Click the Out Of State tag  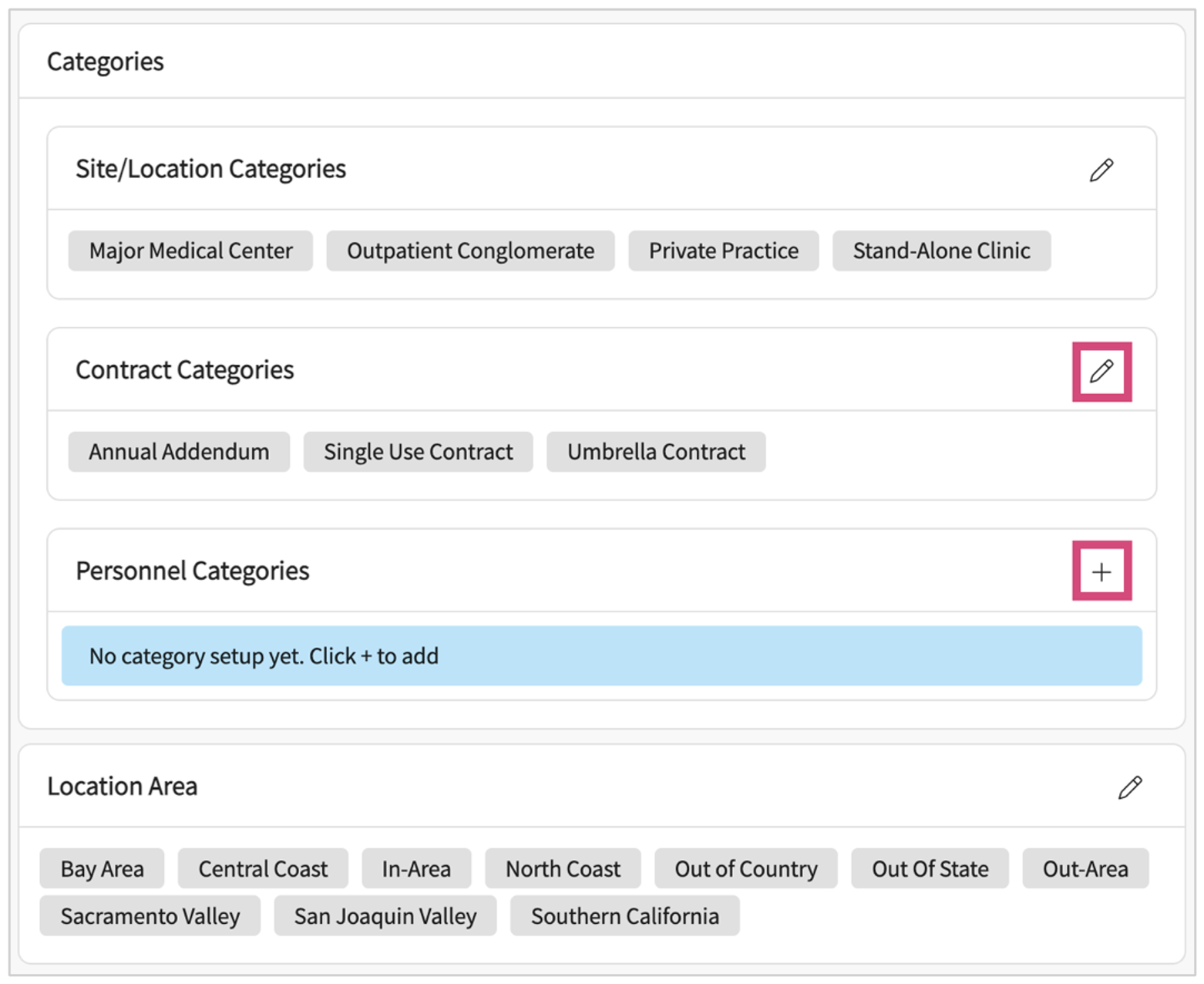(930, 869)
